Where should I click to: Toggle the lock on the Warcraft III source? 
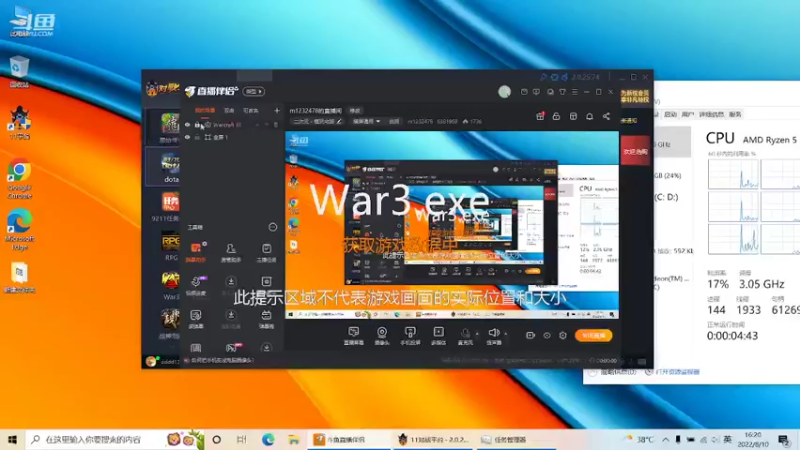197,124
